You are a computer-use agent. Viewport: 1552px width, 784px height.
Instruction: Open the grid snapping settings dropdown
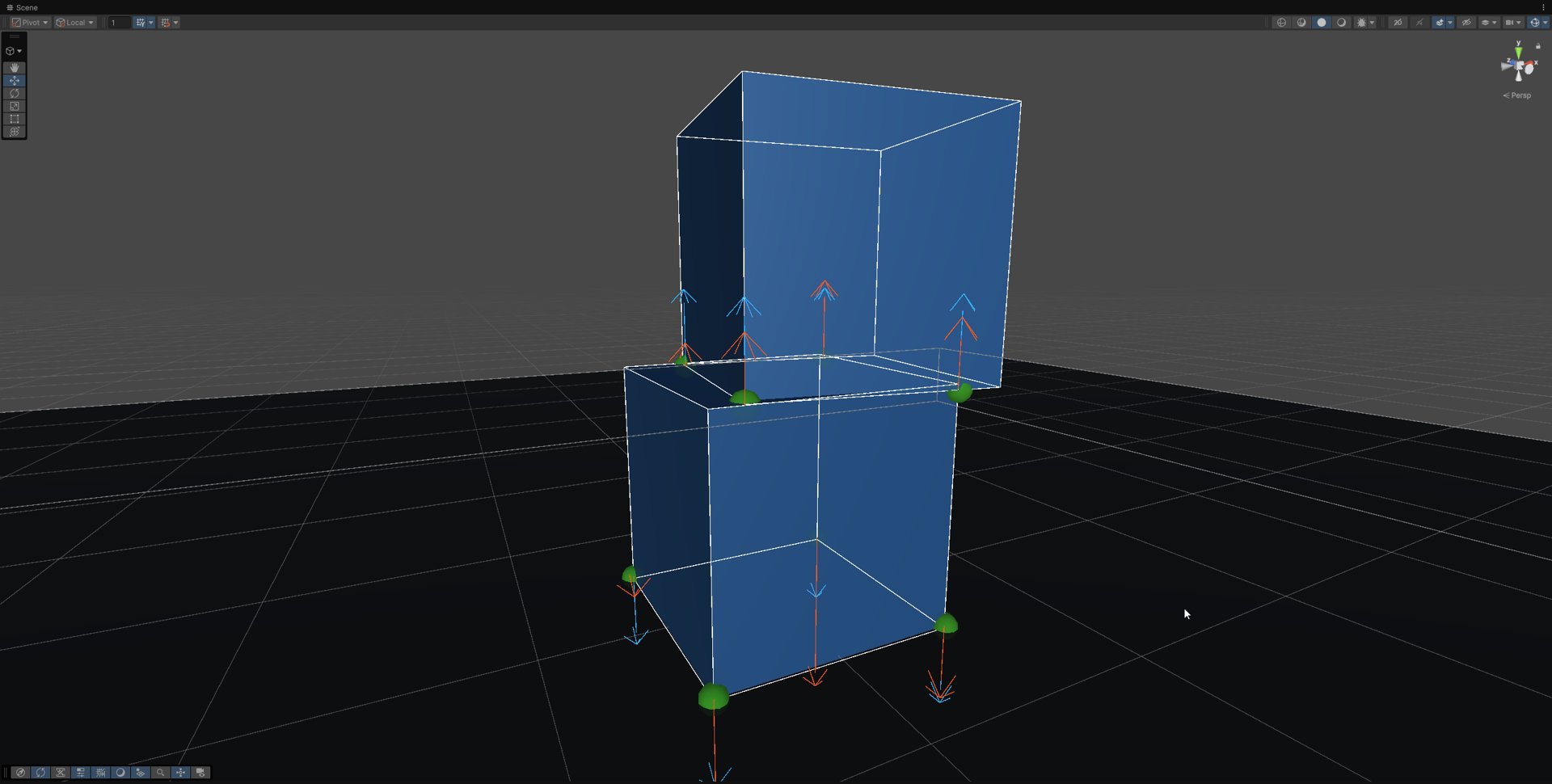tap(176, 23)
